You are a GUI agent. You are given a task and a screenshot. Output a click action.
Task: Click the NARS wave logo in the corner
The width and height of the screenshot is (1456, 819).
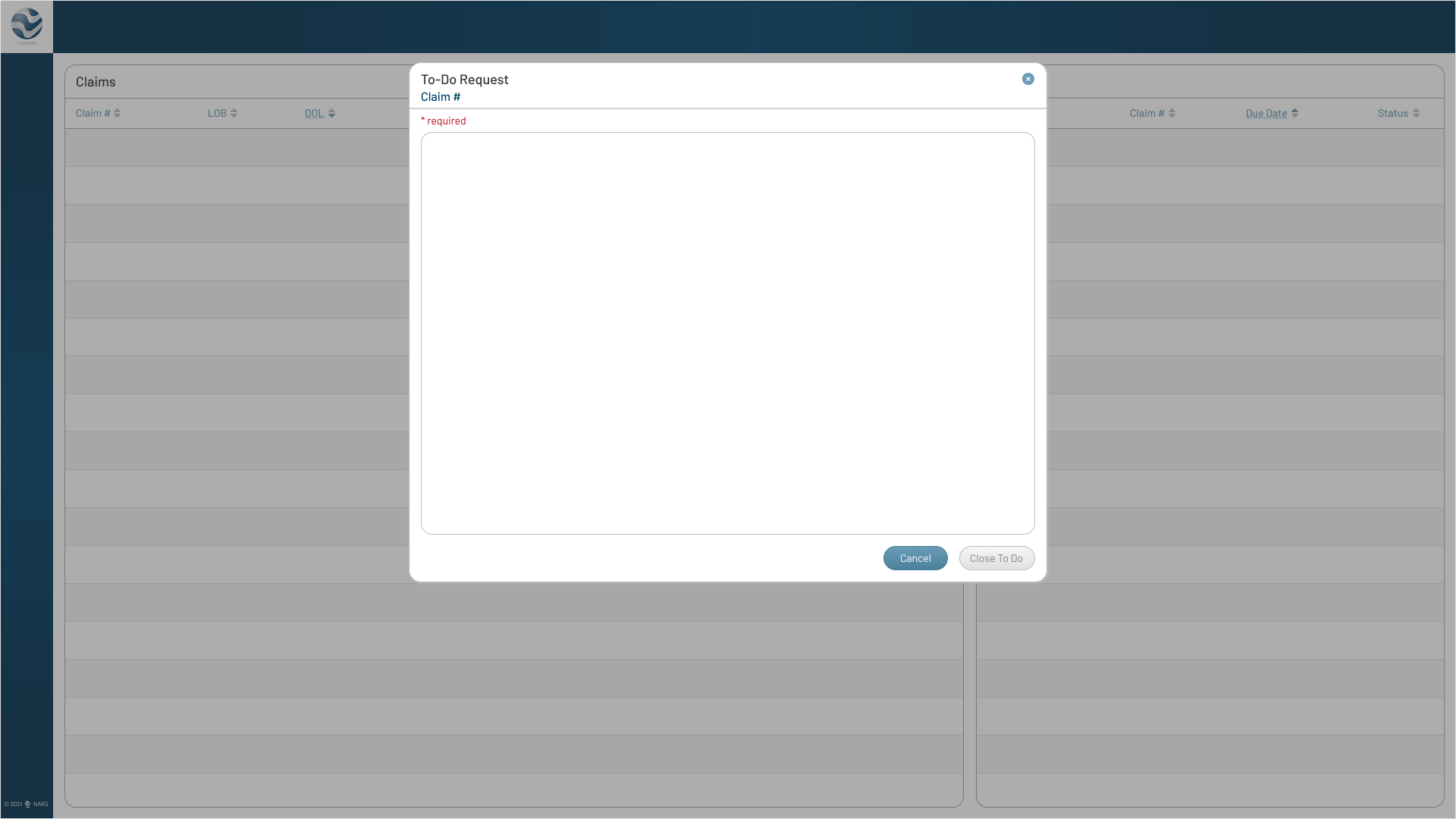click(x=27, y=27)
